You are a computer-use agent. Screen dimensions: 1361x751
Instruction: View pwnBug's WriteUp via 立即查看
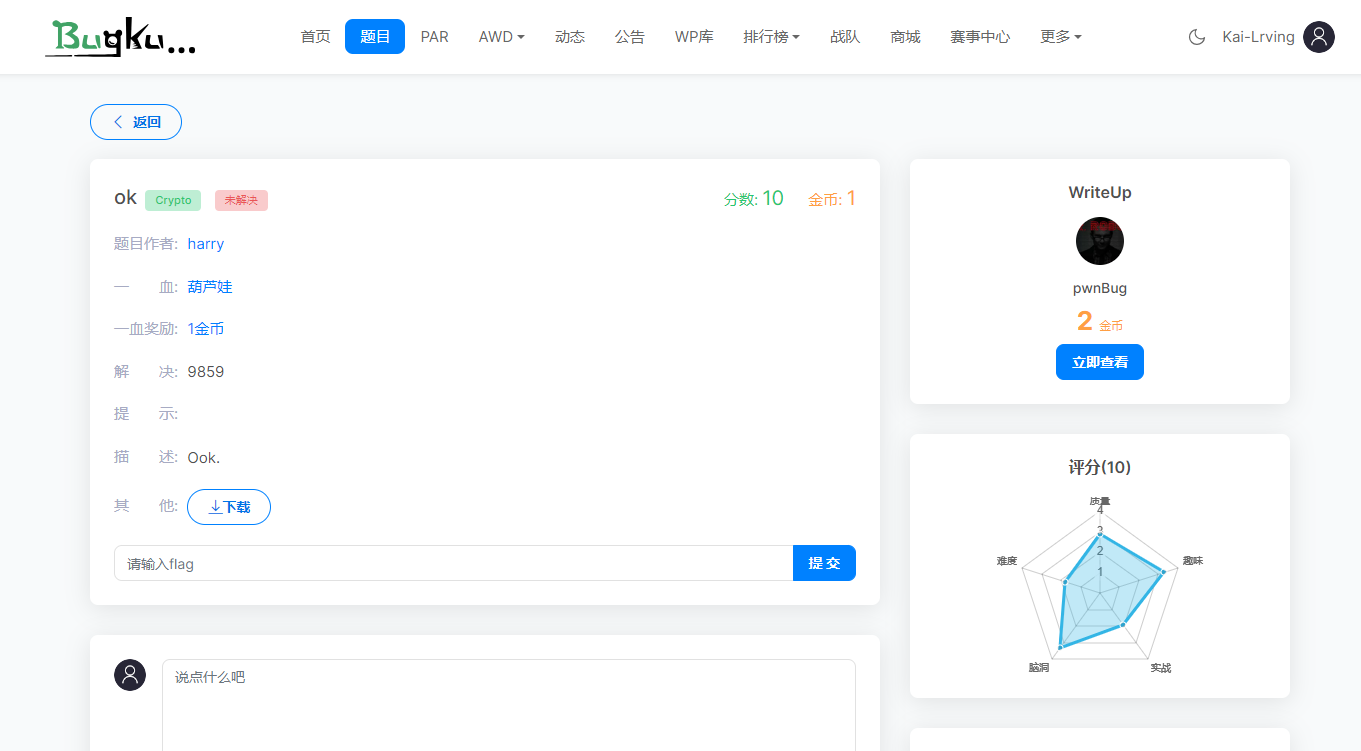click(1099, 362)
